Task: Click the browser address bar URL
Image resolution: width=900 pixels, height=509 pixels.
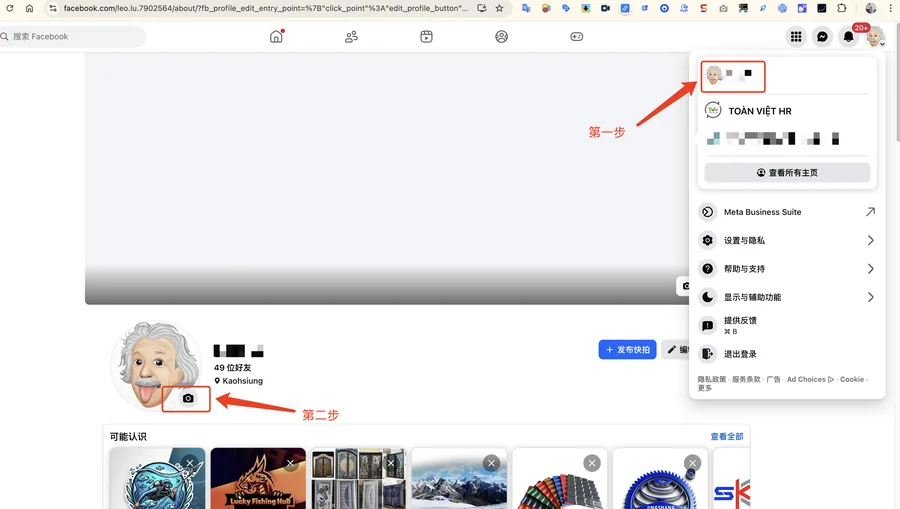Action: 265,8
